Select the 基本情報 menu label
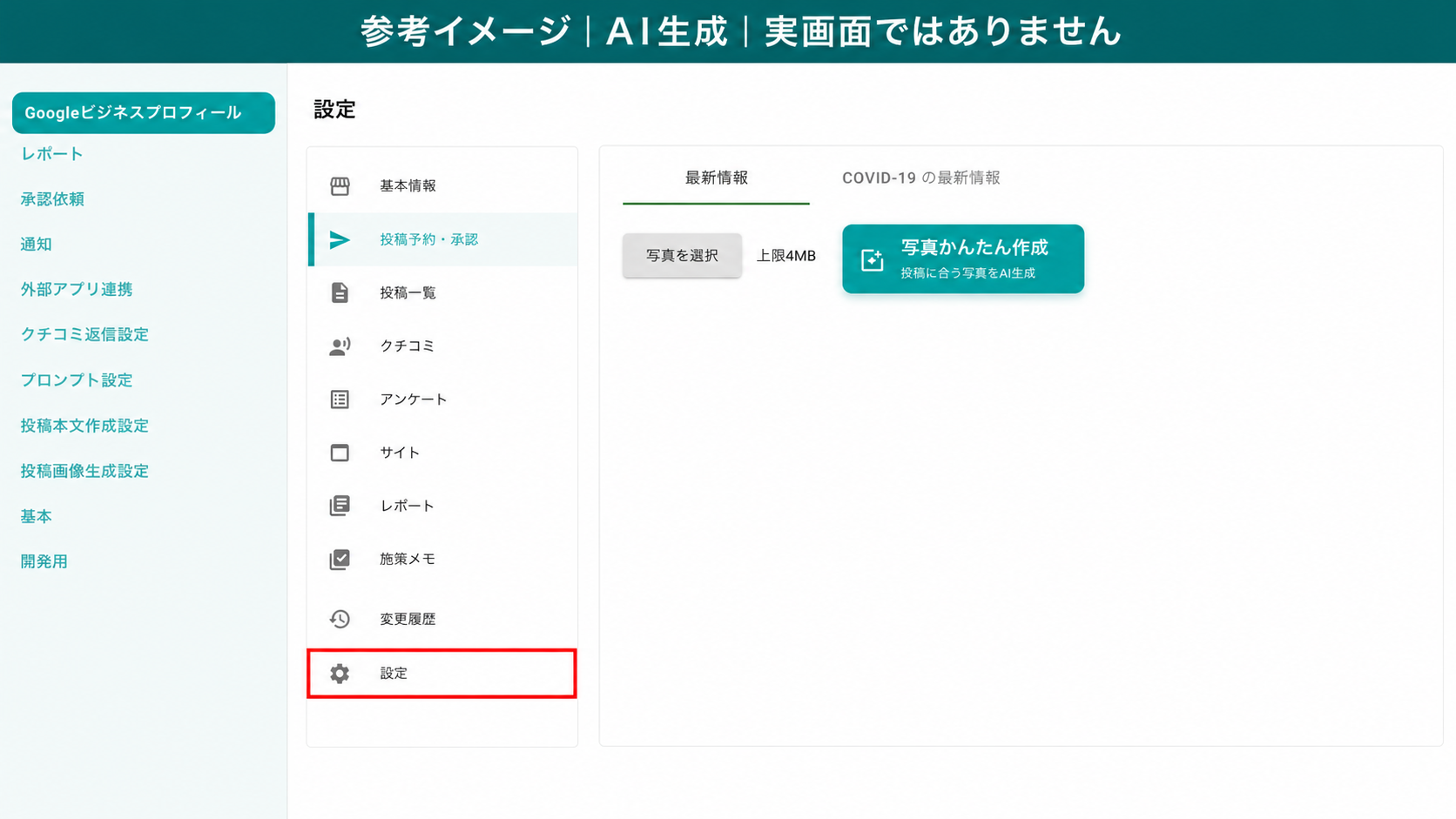This screenshot has height=819, width=1456. click(408, 186)
